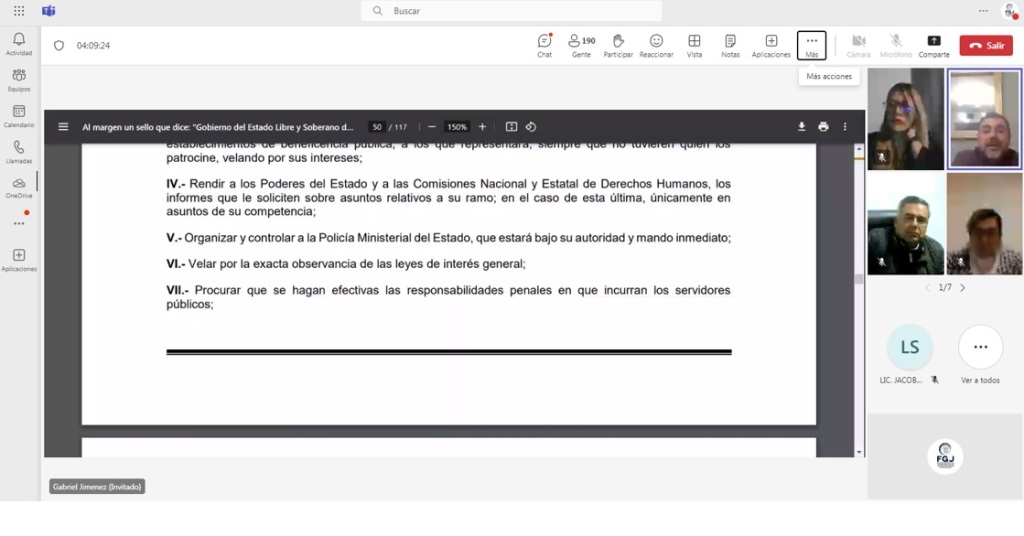Download the PDF document
Screen dimensions: 1024x536
(801, 127)
